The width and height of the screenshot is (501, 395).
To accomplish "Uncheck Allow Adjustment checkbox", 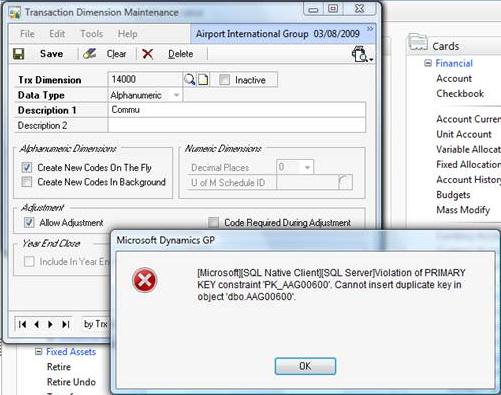I will [29, 222].
